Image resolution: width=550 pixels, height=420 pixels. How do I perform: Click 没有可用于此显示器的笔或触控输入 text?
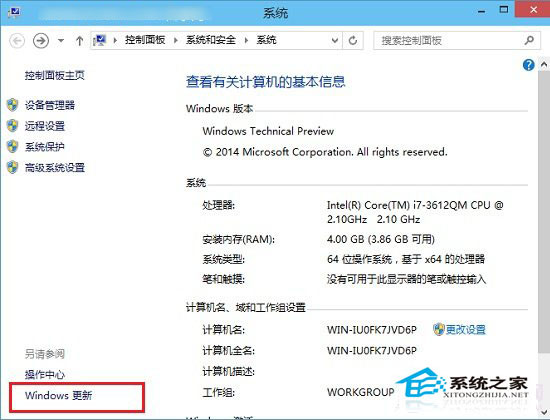coord(407,279)
